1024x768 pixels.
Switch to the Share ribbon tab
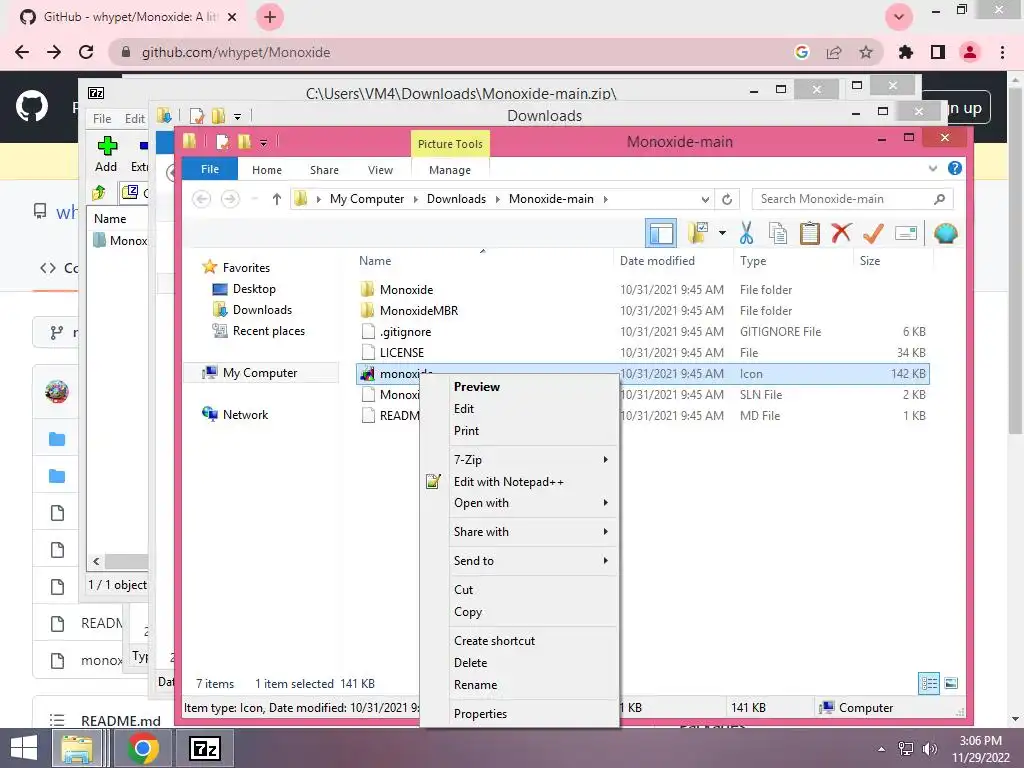pyautogui.click(x=324, y=170)
